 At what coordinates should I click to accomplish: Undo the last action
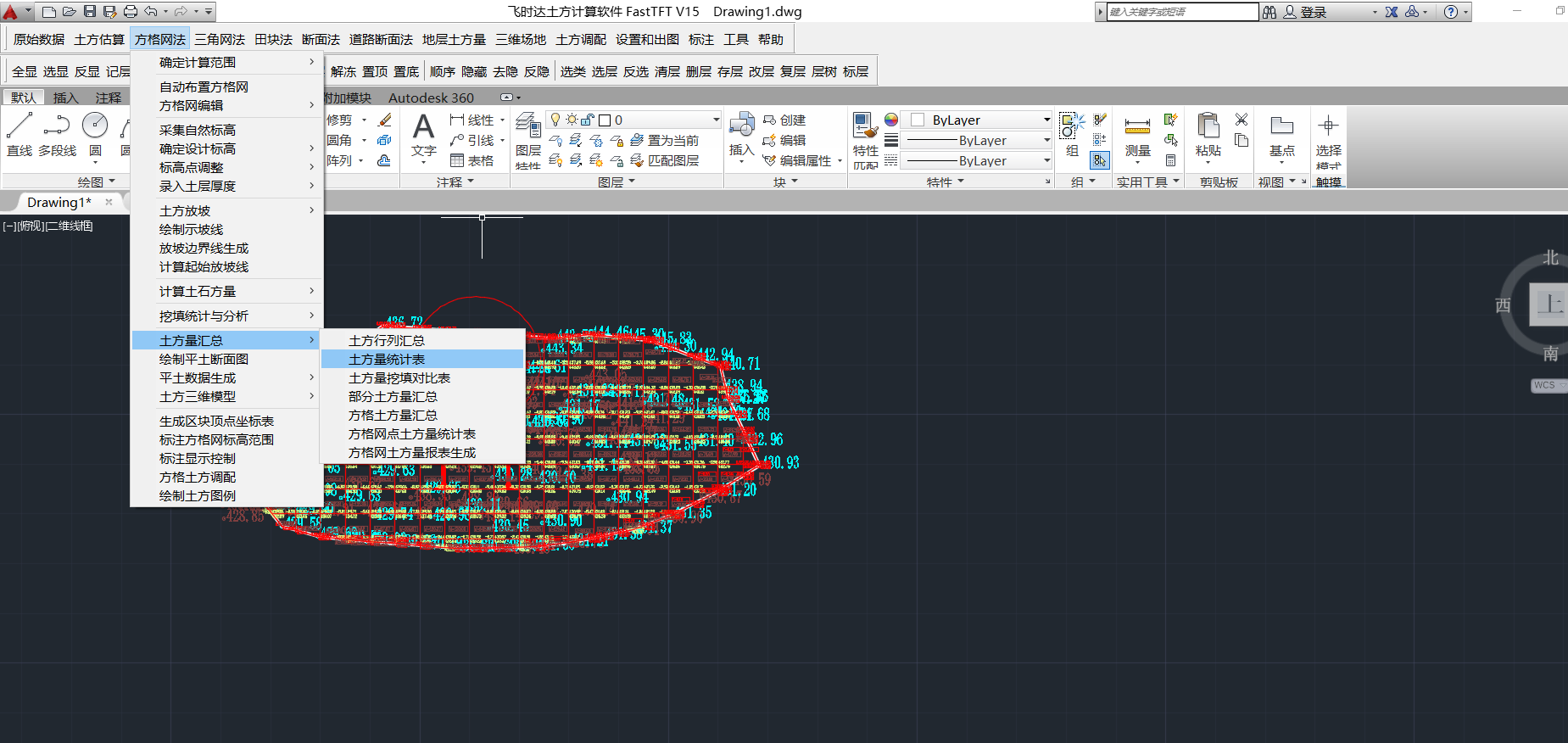(x=151, y=12)
